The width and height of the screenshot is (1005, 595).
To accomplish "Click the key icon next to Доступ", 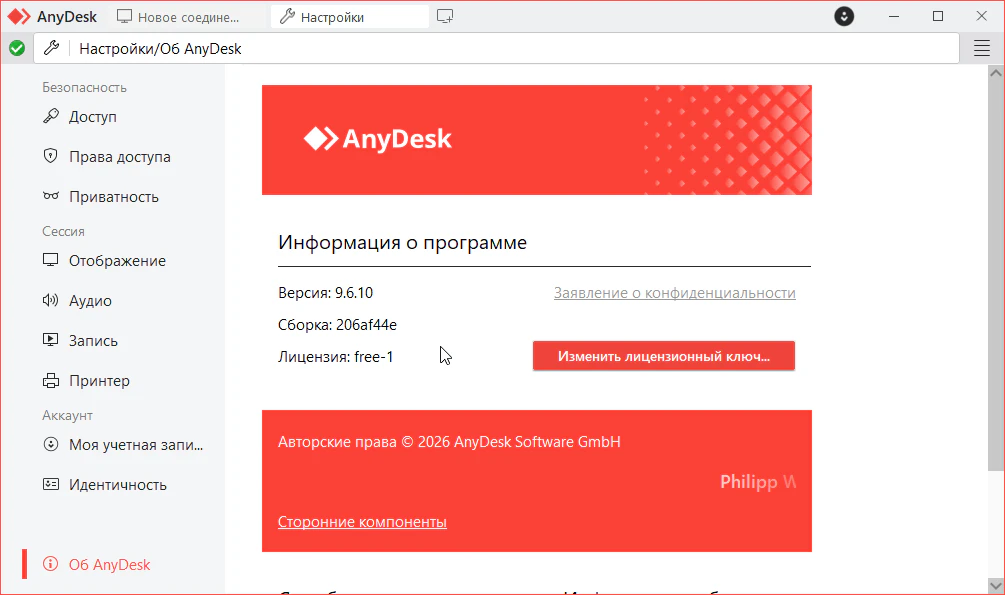I will tap(51, 117).
